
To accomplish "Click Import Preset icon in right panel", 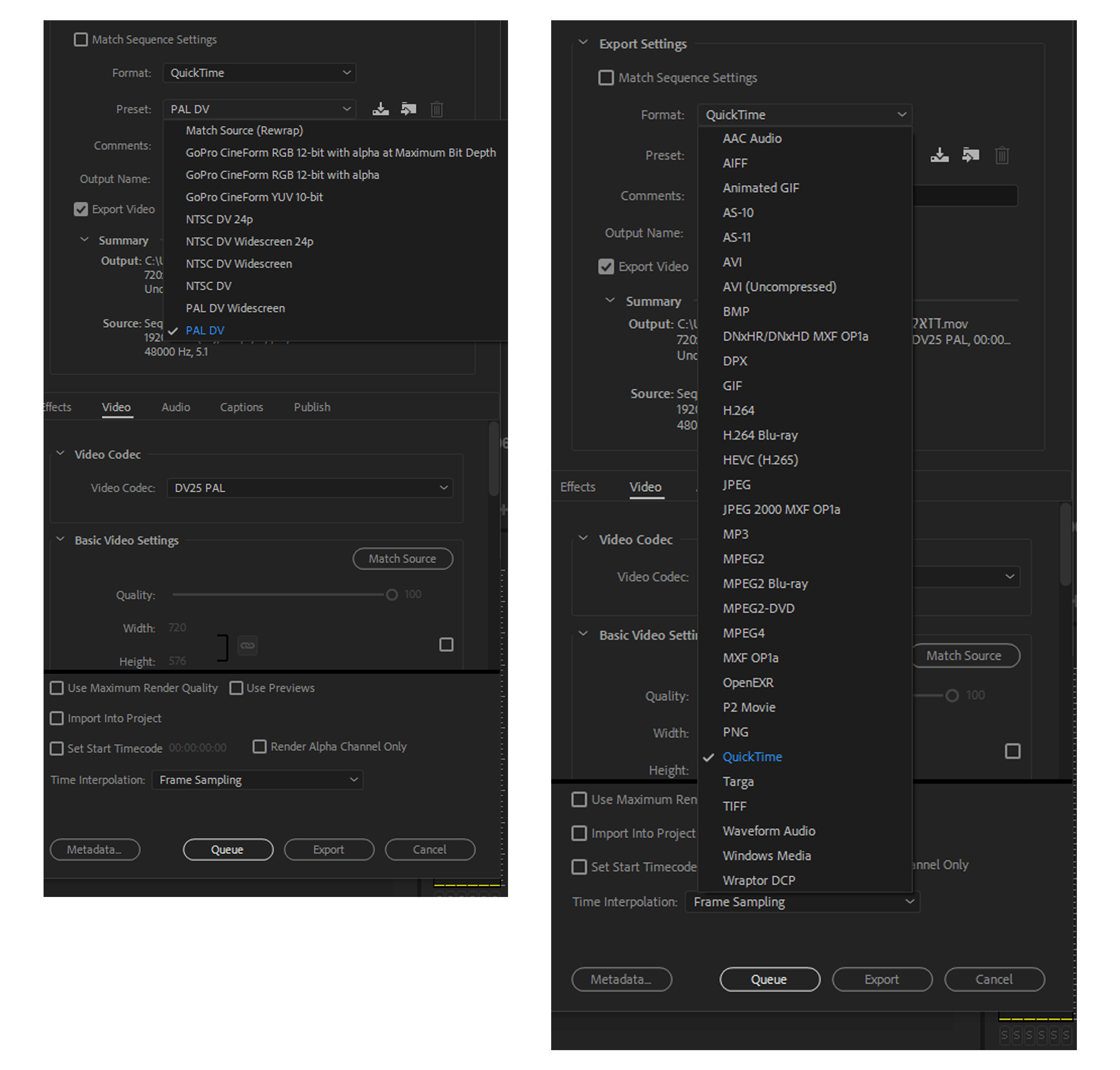I will tap(970, 155).
